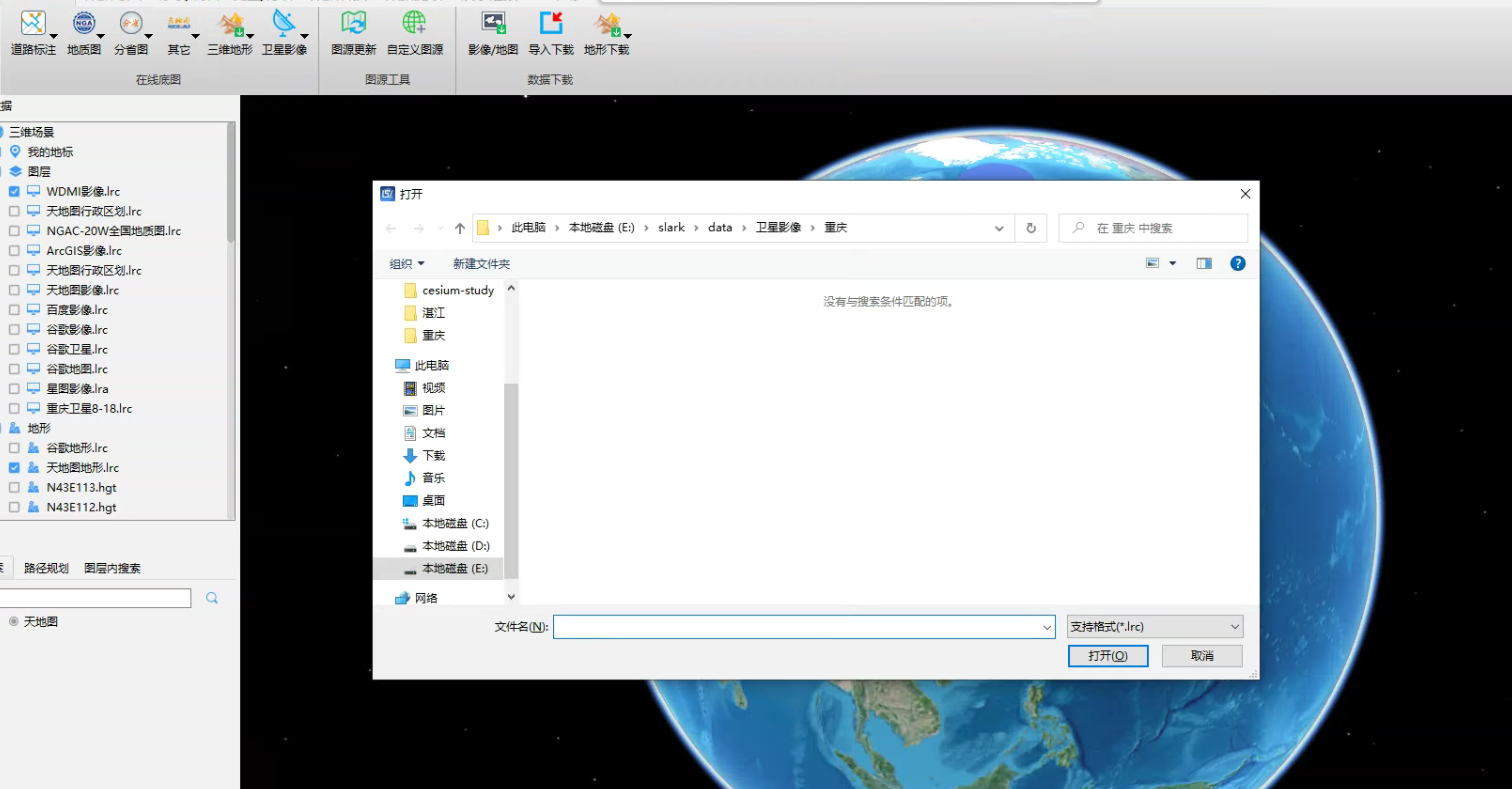1512x789 pixels.
Task: Select the 天地图 radio button
Action: (14, 622)
